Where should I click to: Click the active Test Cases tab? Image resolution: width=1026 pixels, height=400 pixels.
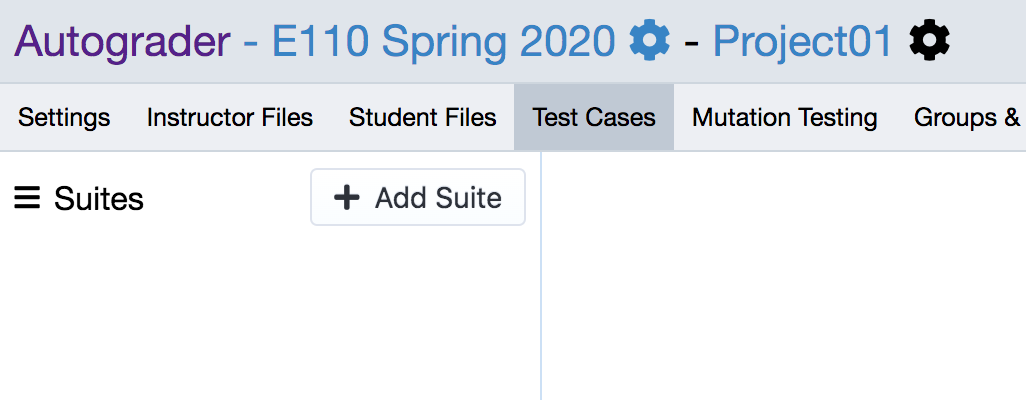[x=594, y=118]
